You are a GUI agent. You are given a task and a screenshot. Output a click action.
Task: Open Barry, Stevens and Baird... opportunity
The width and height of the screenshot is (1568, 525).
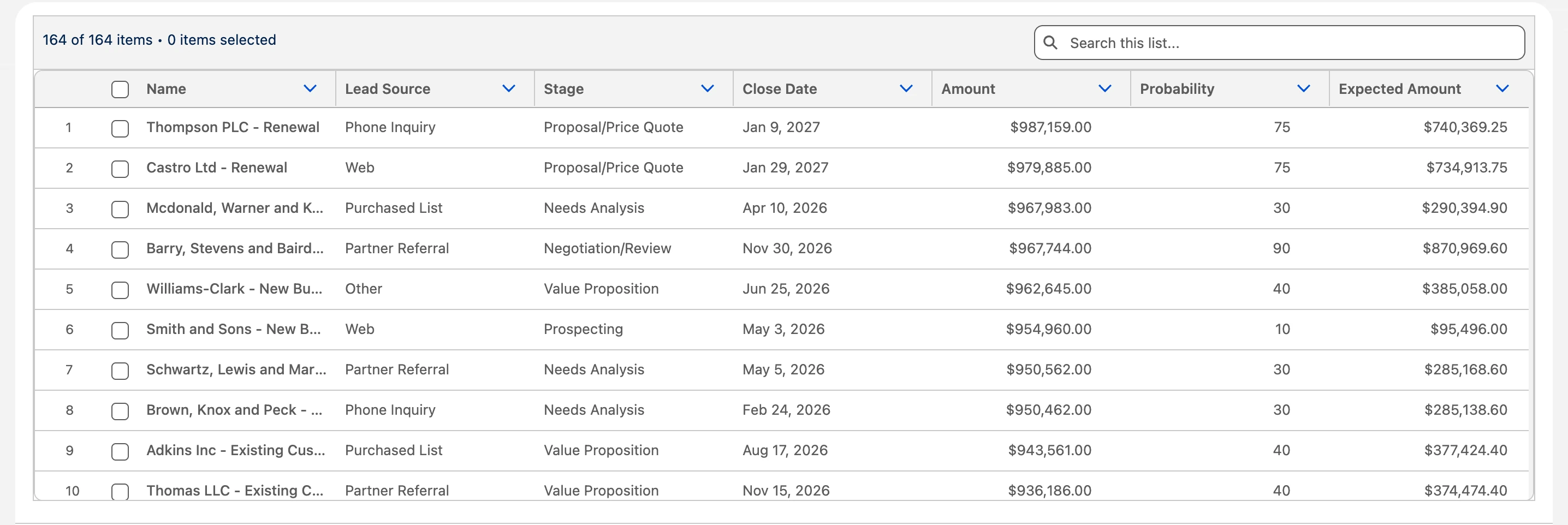(x=235, y=248)
